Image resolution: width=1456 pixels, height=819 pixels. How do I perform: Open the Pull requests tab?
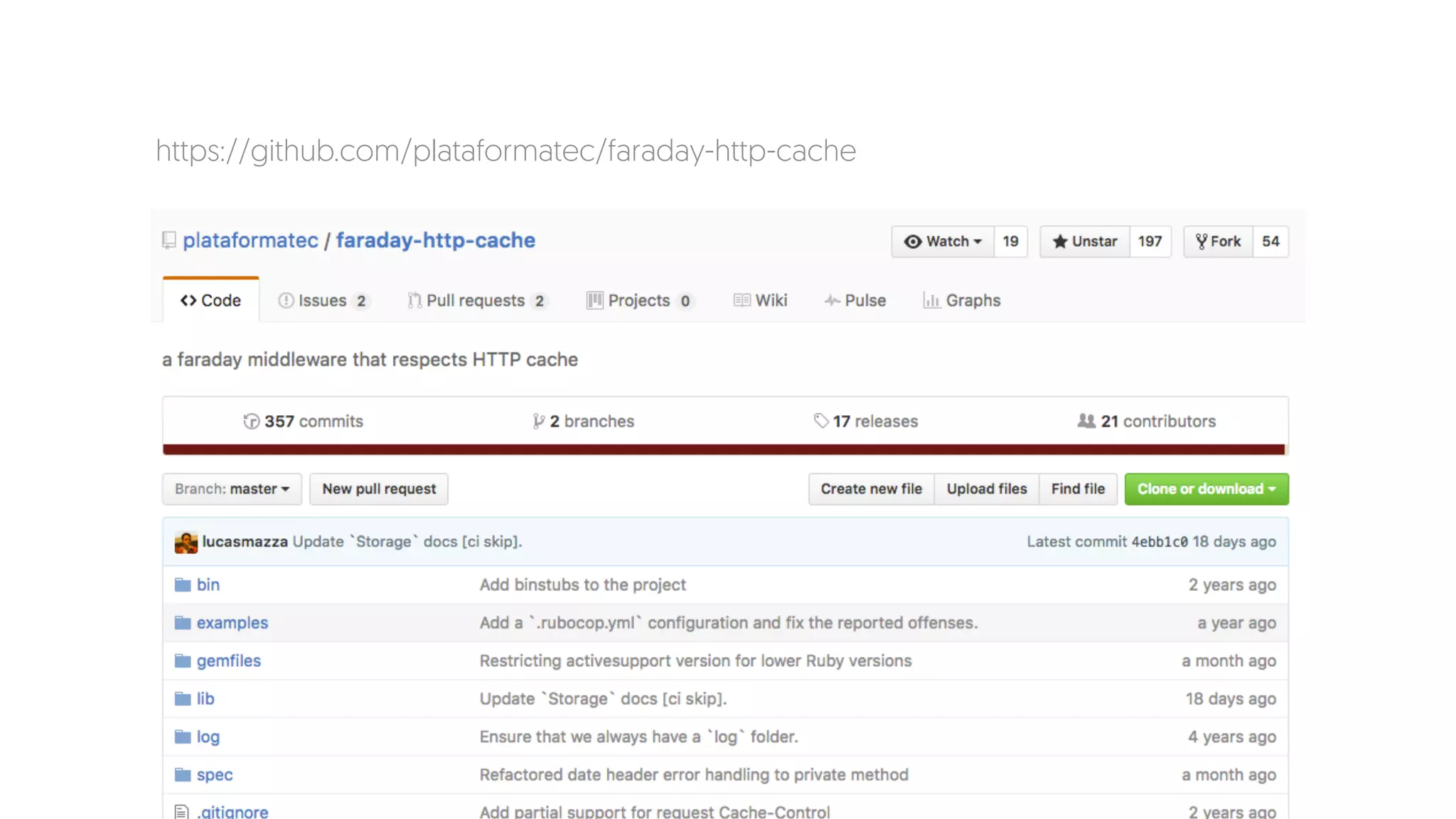click(x=478, y=301)
